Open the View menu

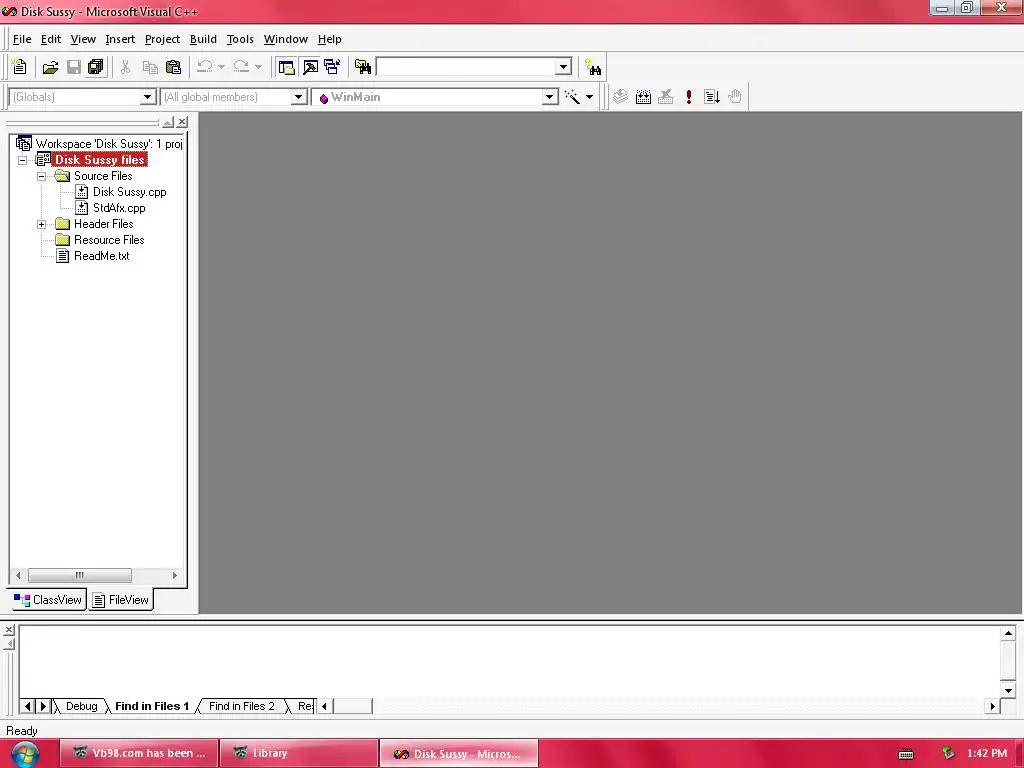coord(83,39)
